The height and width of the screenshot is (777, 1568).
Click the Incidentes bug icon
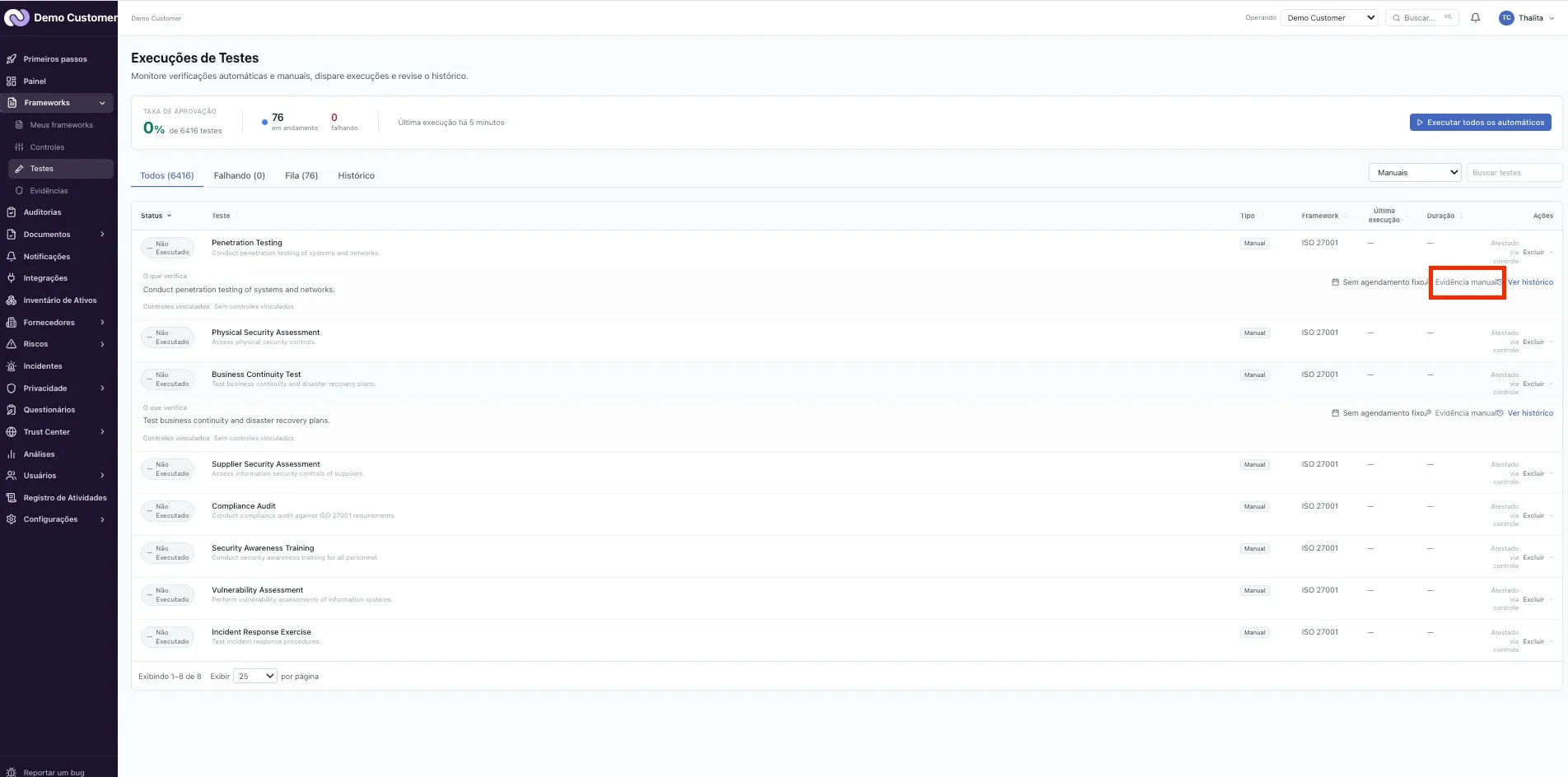pyautogui.click(x=12, y=366)
